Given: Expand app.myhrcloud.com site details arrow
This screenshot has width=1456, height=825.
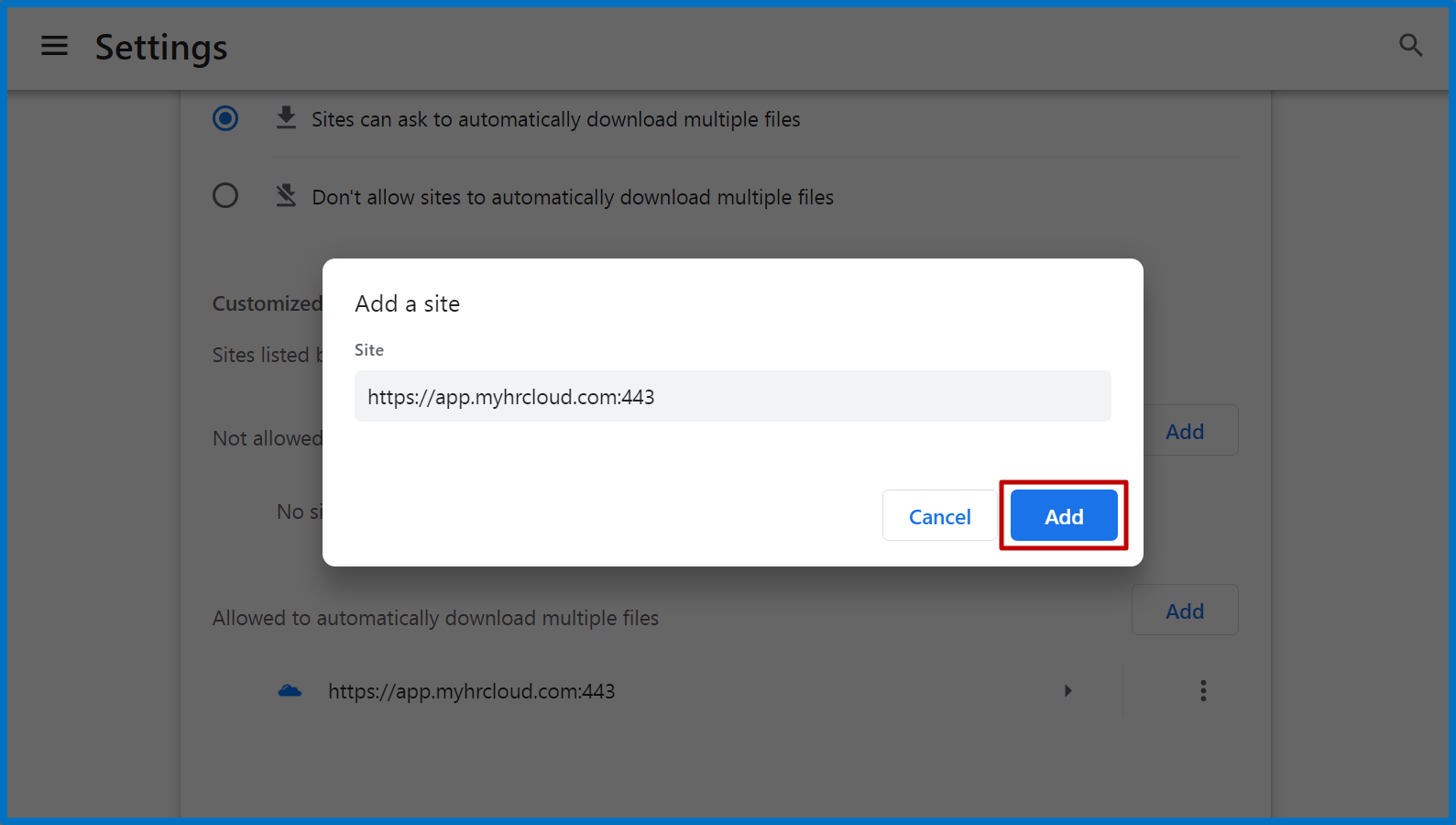Looking at the screenshot, I should [x=1067, y=691].
